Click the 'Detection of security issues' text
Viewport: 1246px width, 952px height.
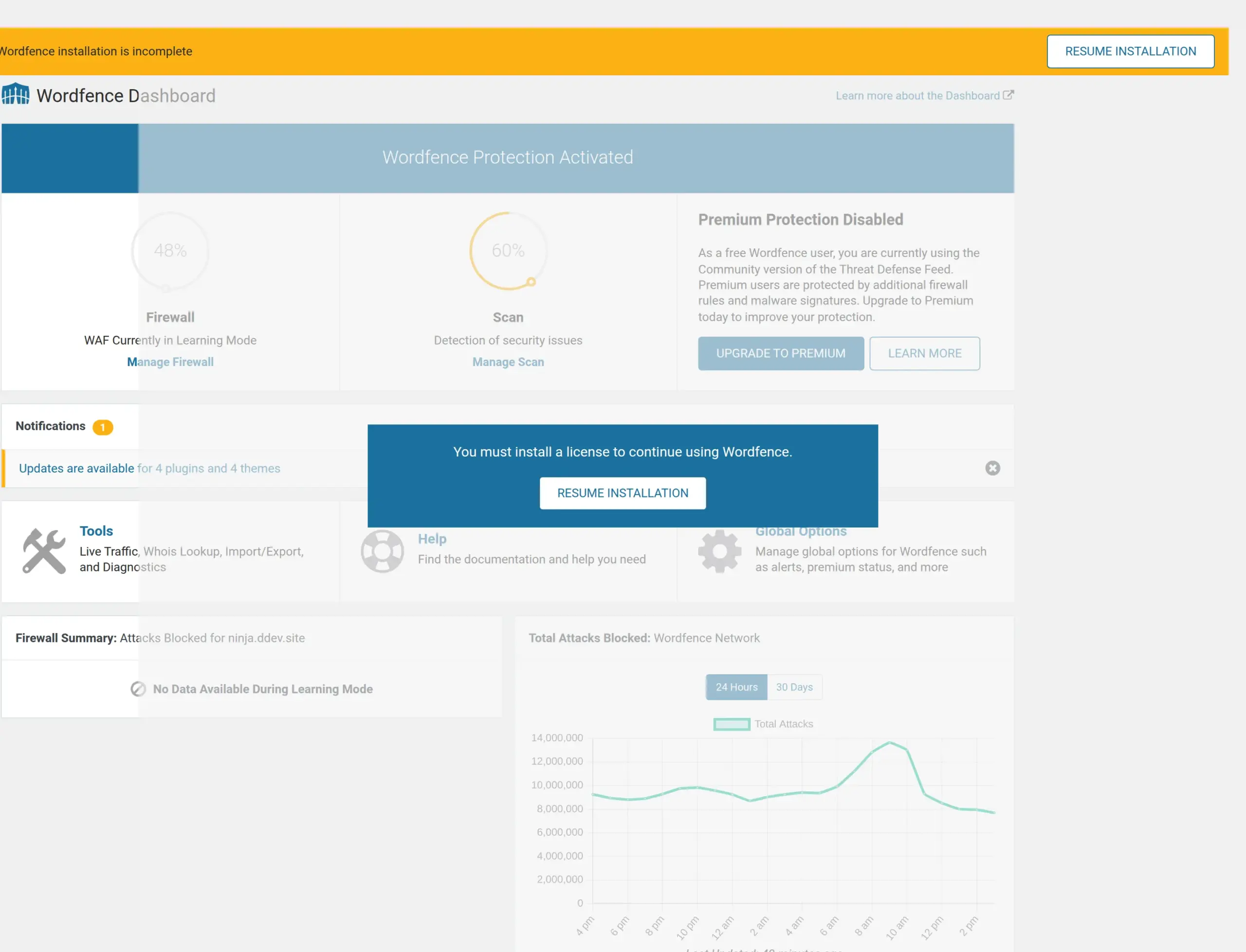[x=508, y=341]
